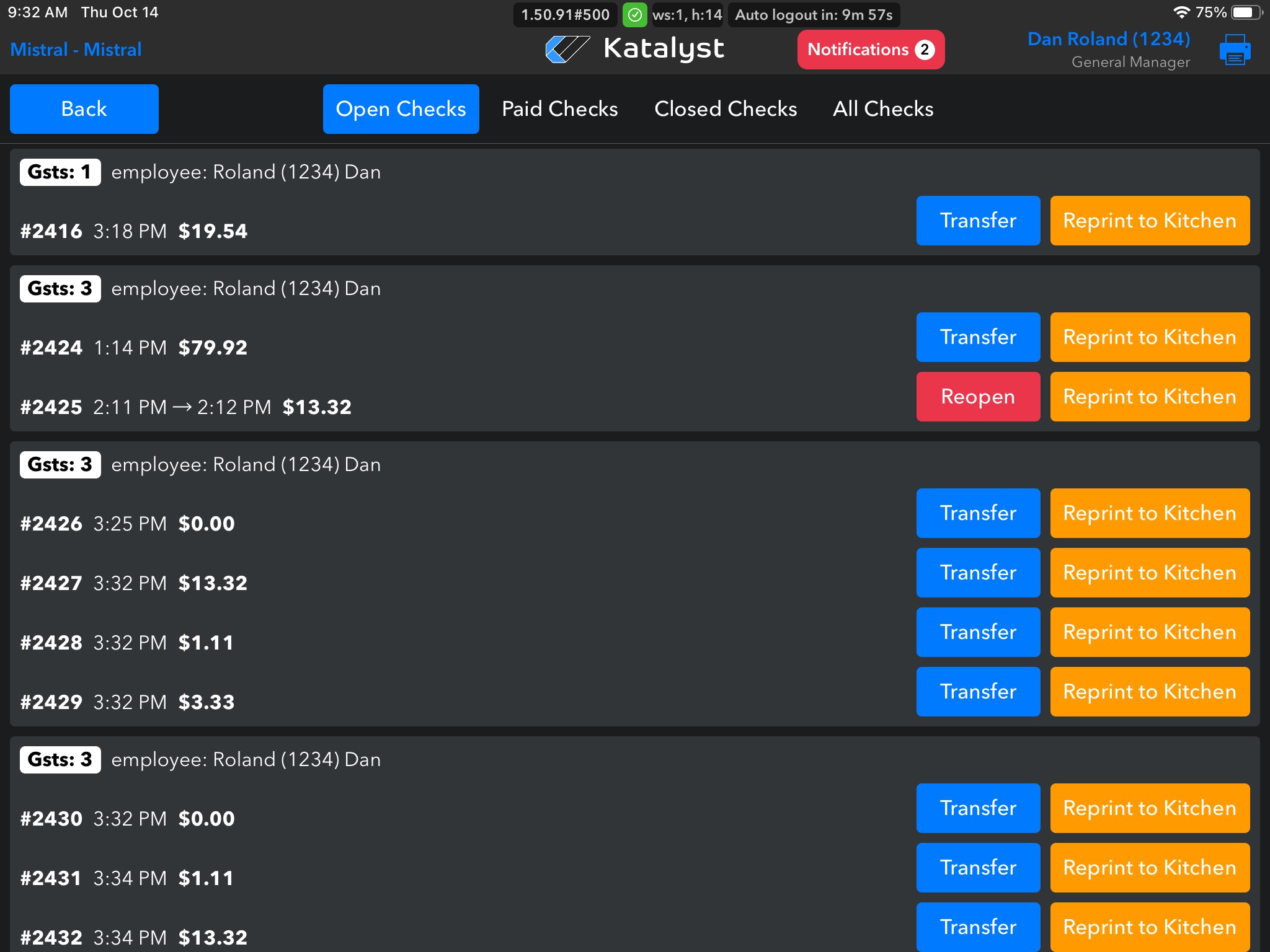Screen dimensions: 1270x952
Task: Click the Katalyst logo icon
Action: 567,49
